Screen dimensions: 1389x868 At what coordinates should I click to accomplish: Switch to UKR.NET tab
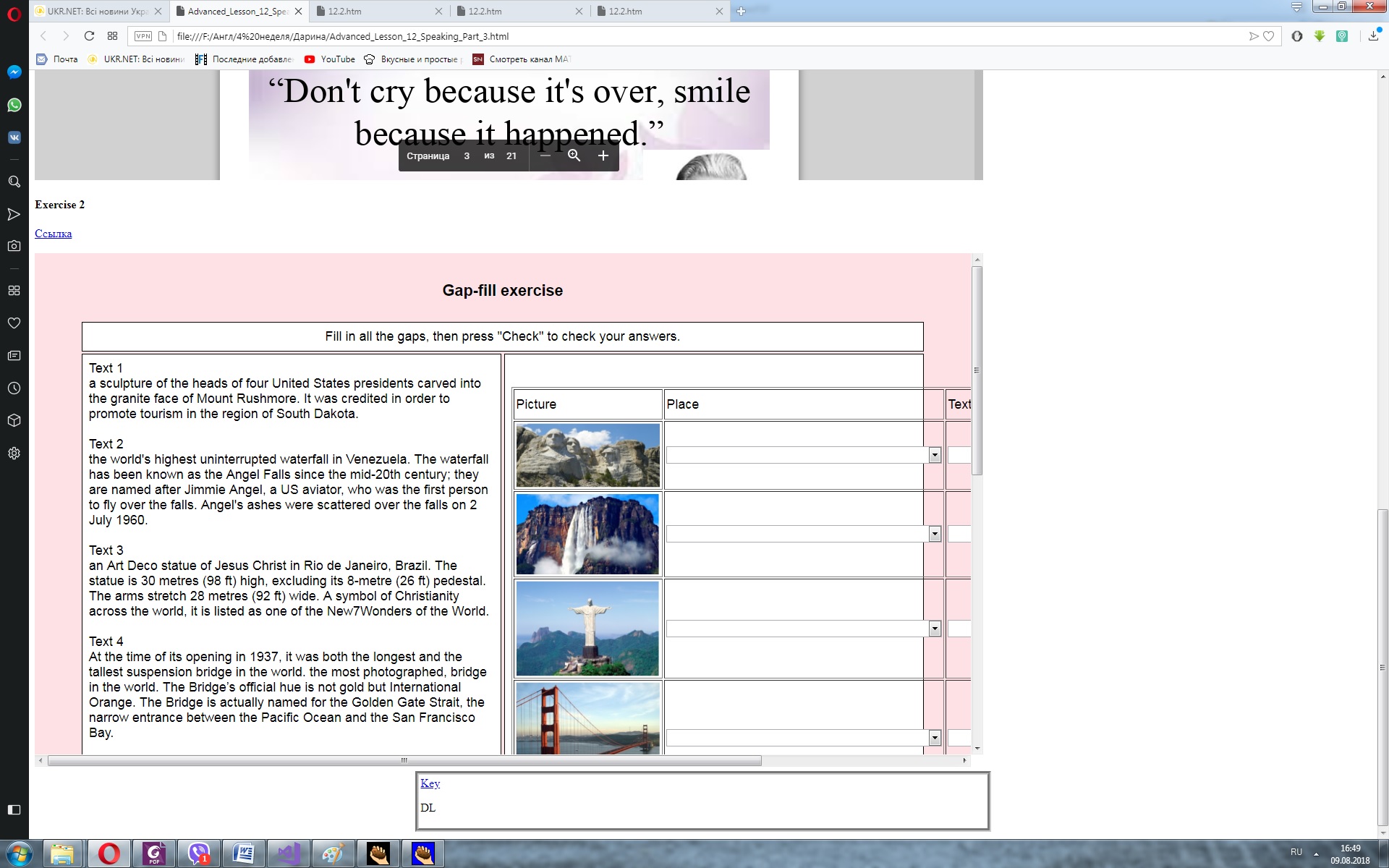(x=98, y=11)
